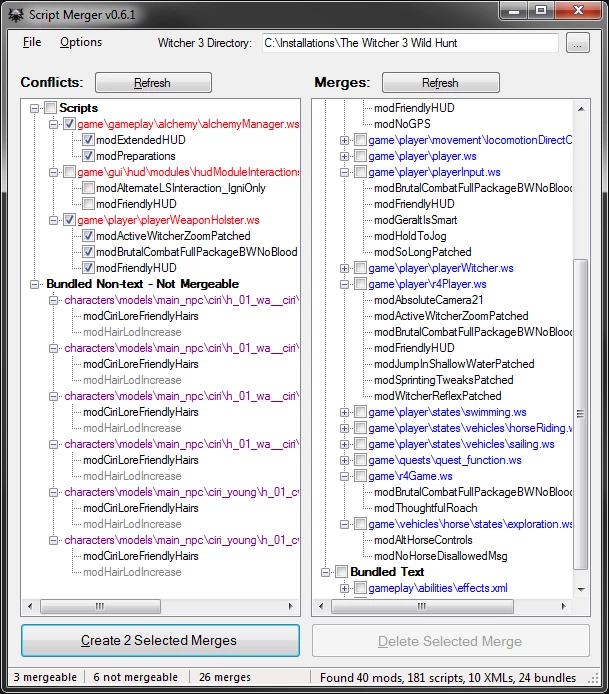Click the Script Merger wolf icon in title bar
The width and height of the screenshot is (609, 694).
click(x=15, y=12)
